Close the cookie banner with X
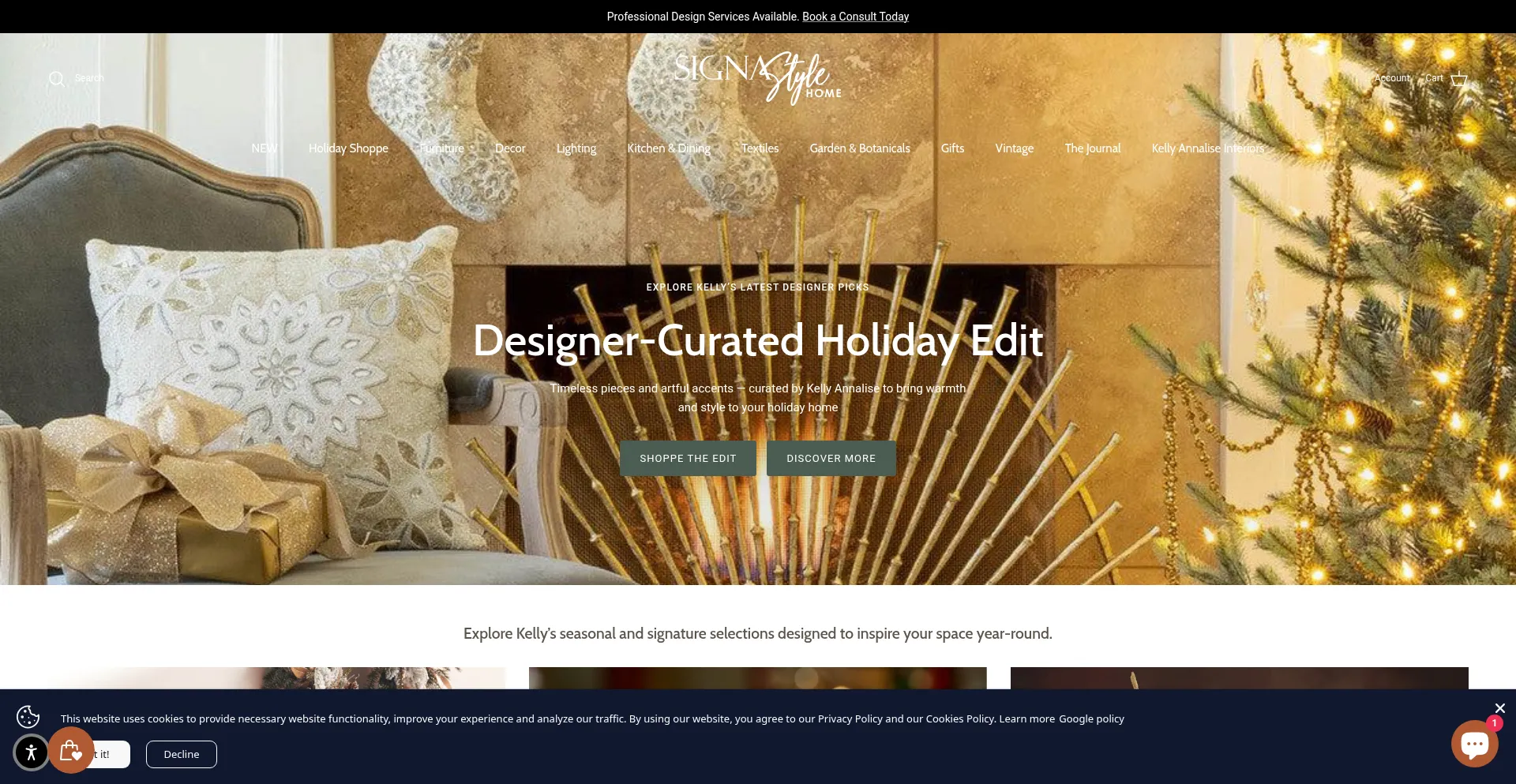The width and height of the screenshot is (1516, 784). [1499, 708]
